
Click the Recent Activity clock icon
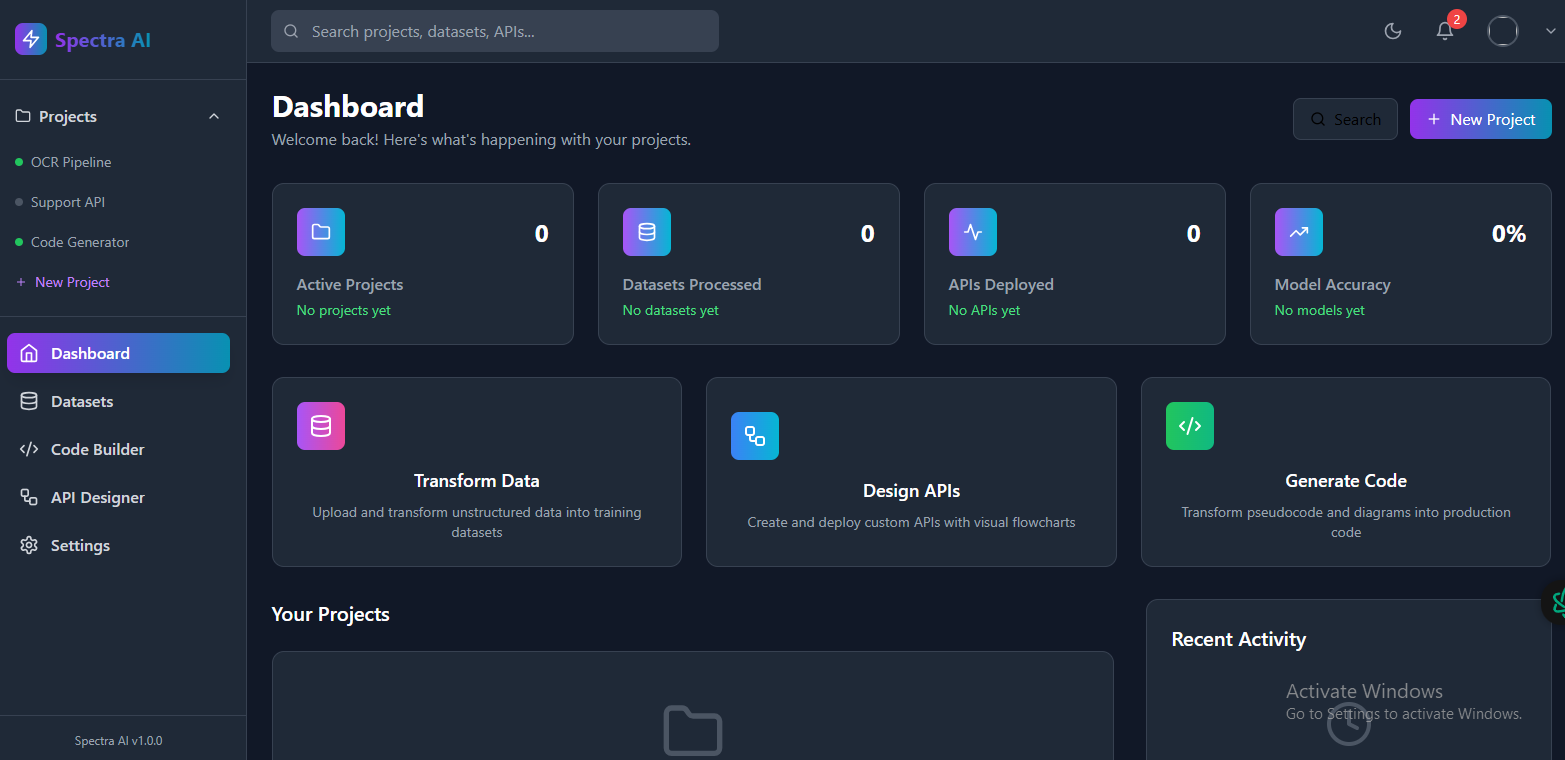(1348, 725)
